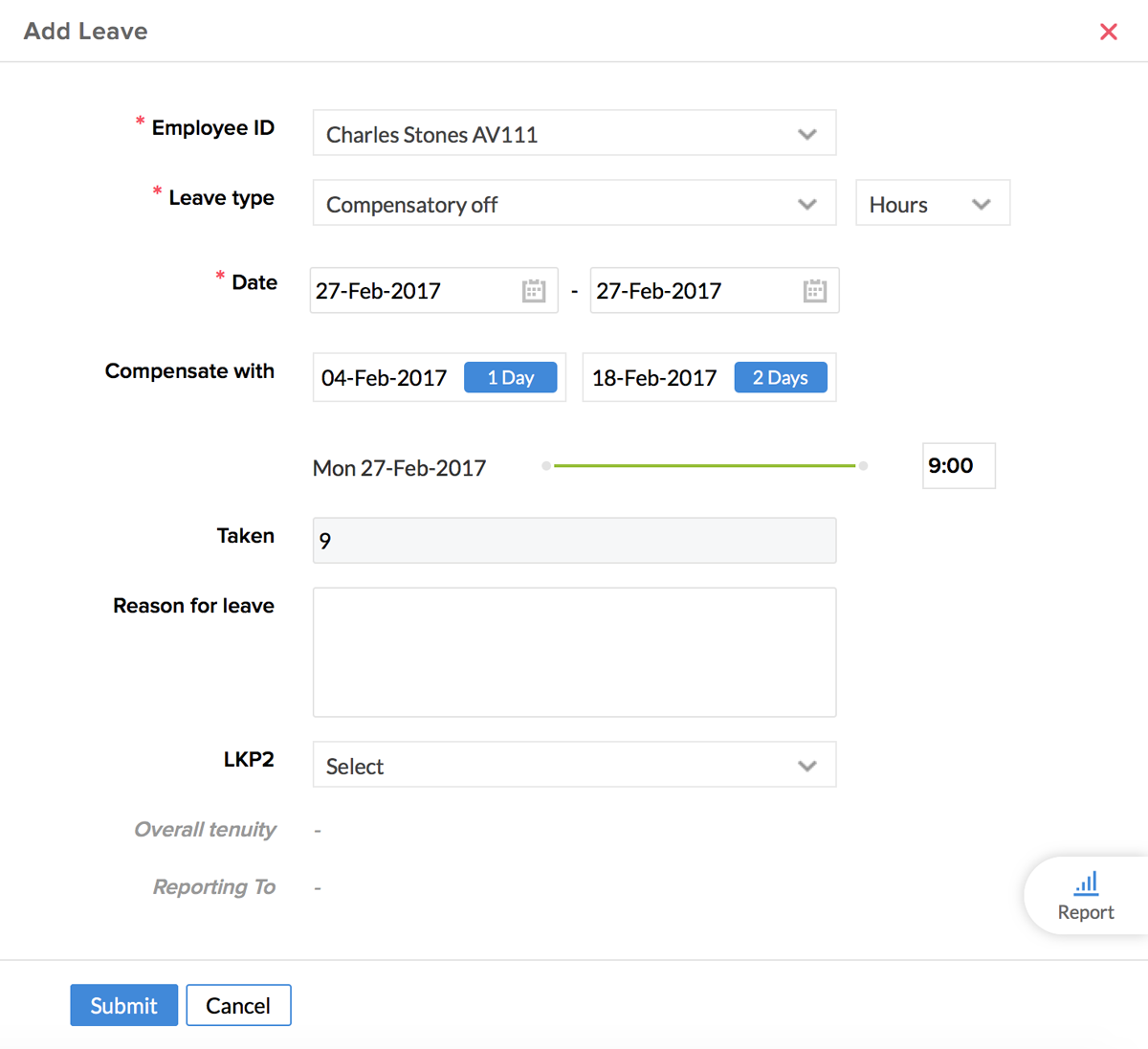Viewport: 1148px width, 1049px height.
Task: Expand the LKP2 Select dropdown
Action: tap(574, 766)
